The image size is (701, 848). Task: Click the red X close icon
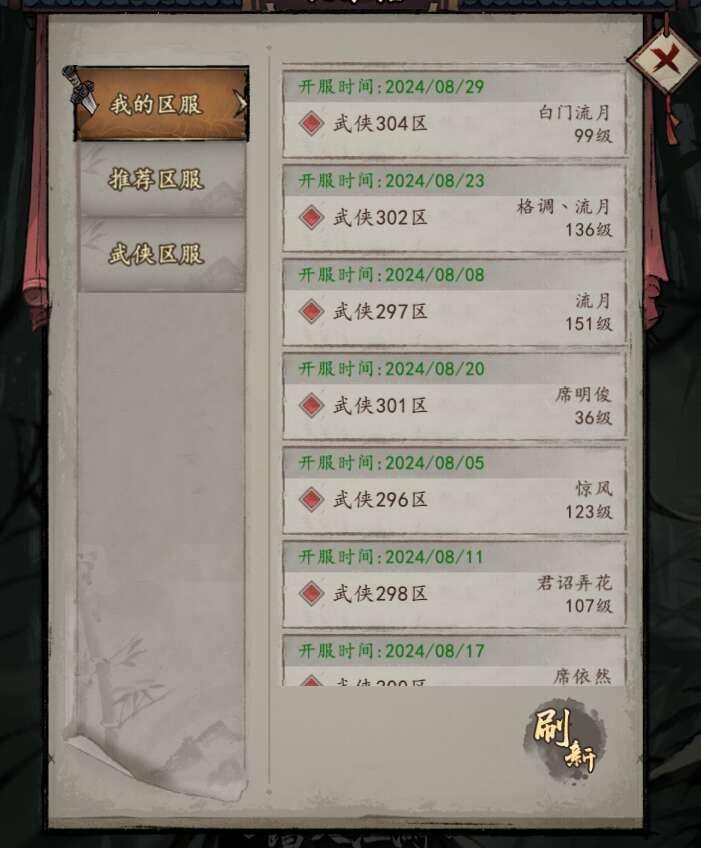665,59
